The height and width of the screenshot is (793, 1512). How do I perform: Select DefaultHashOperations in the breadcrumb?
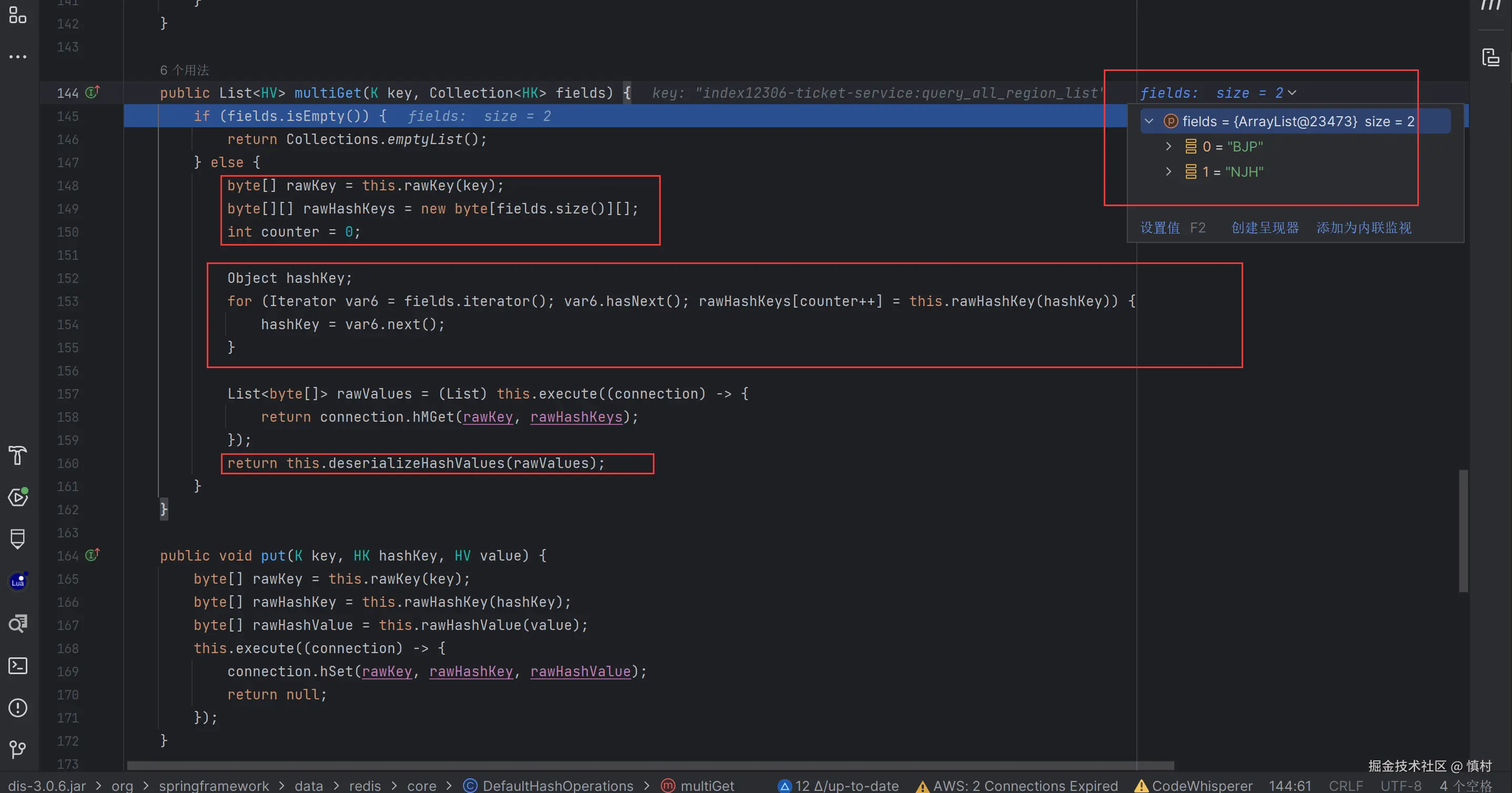coord(557,786)
